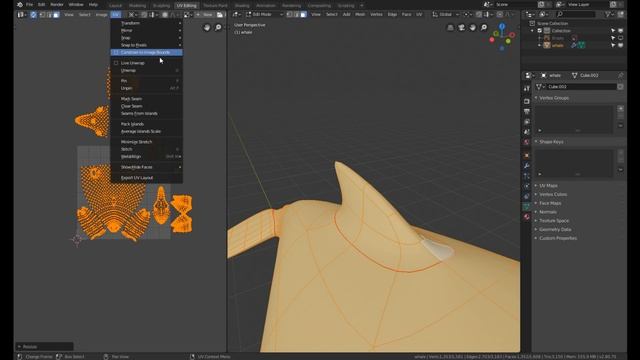Image resolution: width=640 pixels, height=360 pixels.
Task: Toggle viewport visibility for whale object
Action: (x=620, y=45)
